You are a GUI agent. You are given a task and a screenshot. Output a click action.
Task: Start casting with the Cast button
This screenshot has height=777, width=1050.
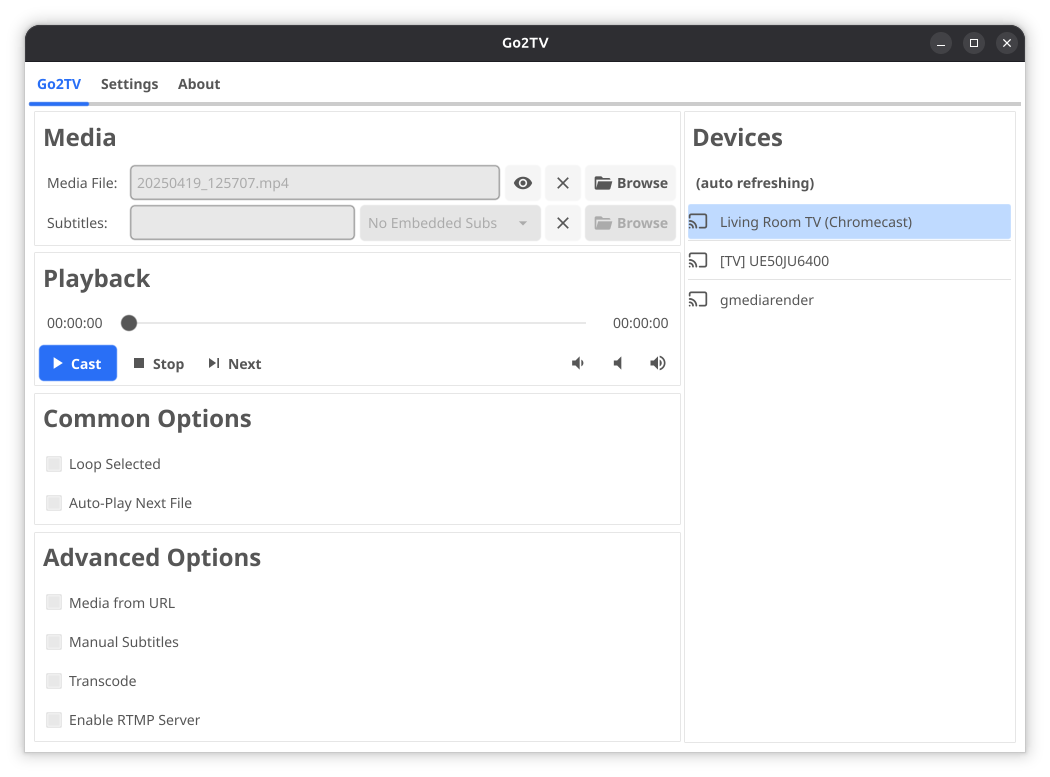tap(78, 363)
